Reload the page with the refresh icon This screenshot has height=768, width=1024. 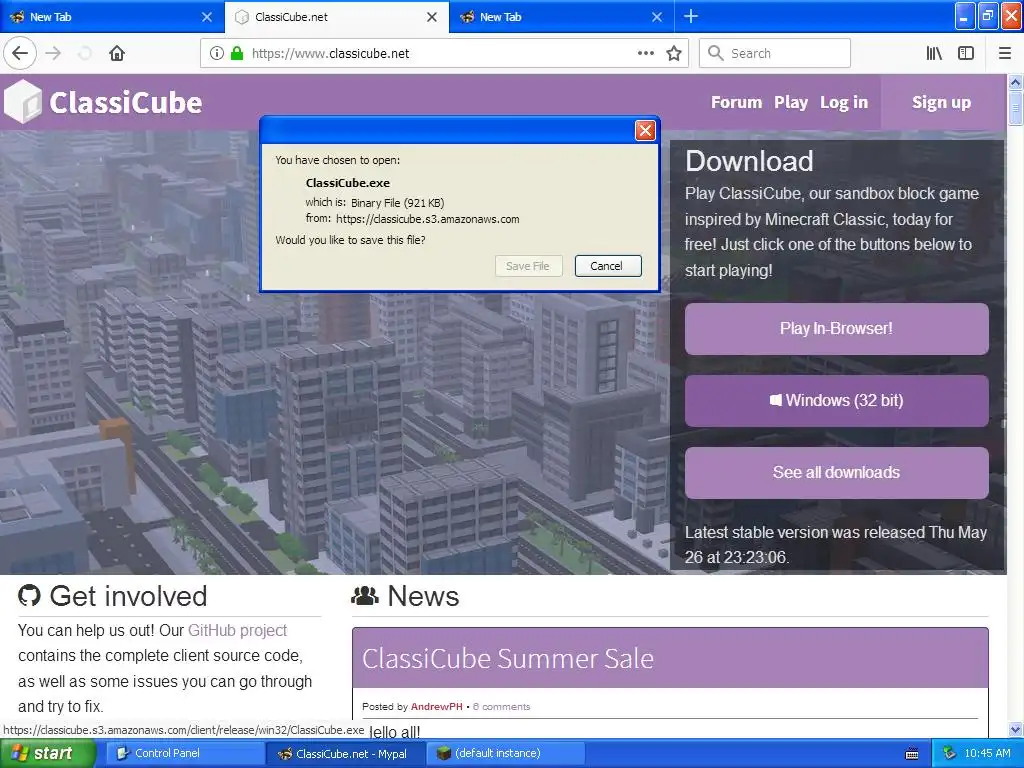(x=85, y=53)
